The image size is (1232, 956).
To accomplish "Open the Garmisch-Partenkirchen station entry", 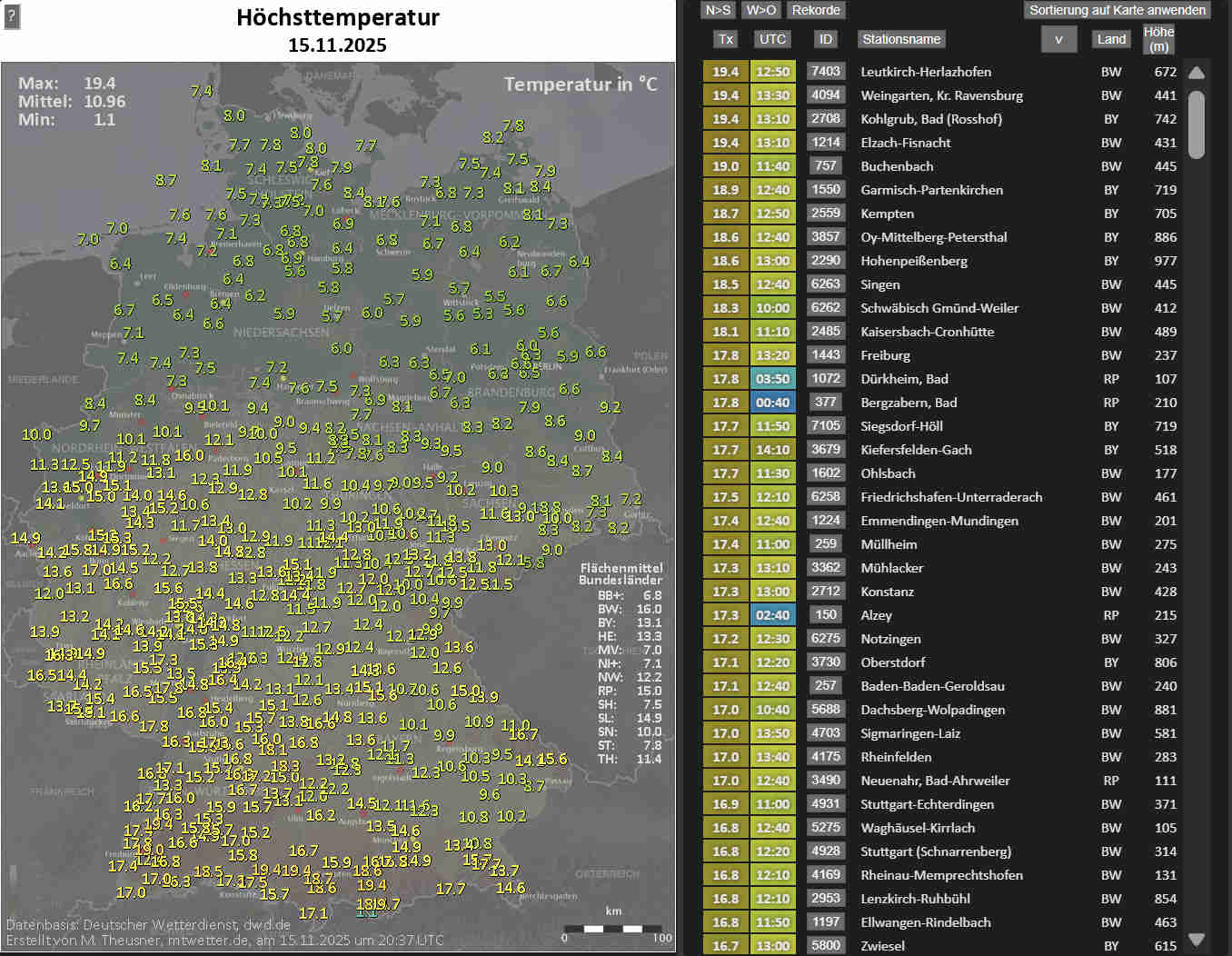I will (x=931, y=190).
